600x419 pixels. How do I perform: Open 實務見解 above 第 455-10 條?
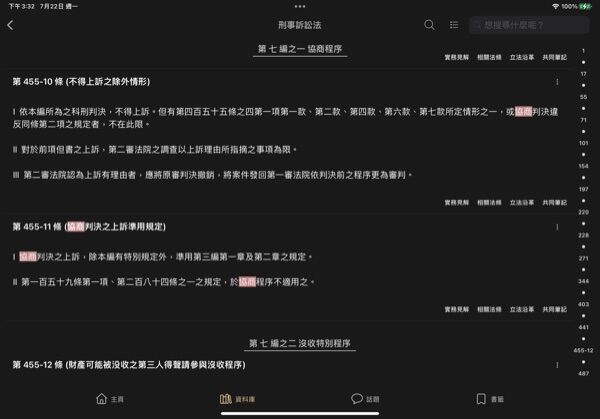pos(457,57)
